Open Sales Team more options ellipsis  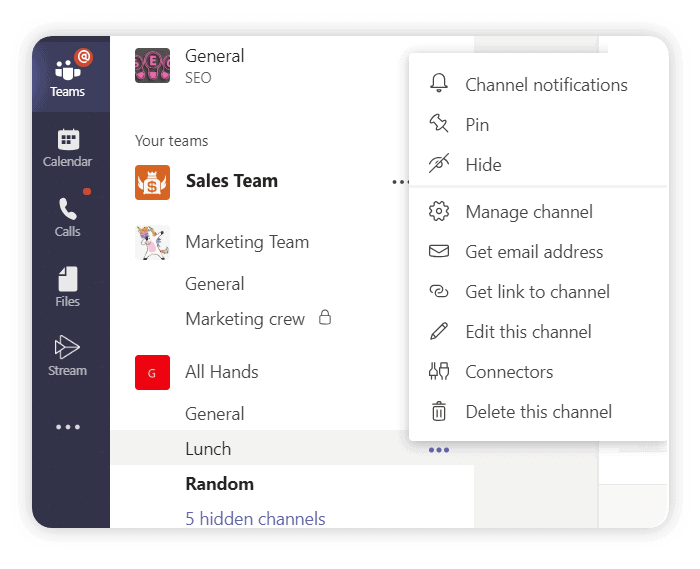pyautogui.click(x=400, y=182)
